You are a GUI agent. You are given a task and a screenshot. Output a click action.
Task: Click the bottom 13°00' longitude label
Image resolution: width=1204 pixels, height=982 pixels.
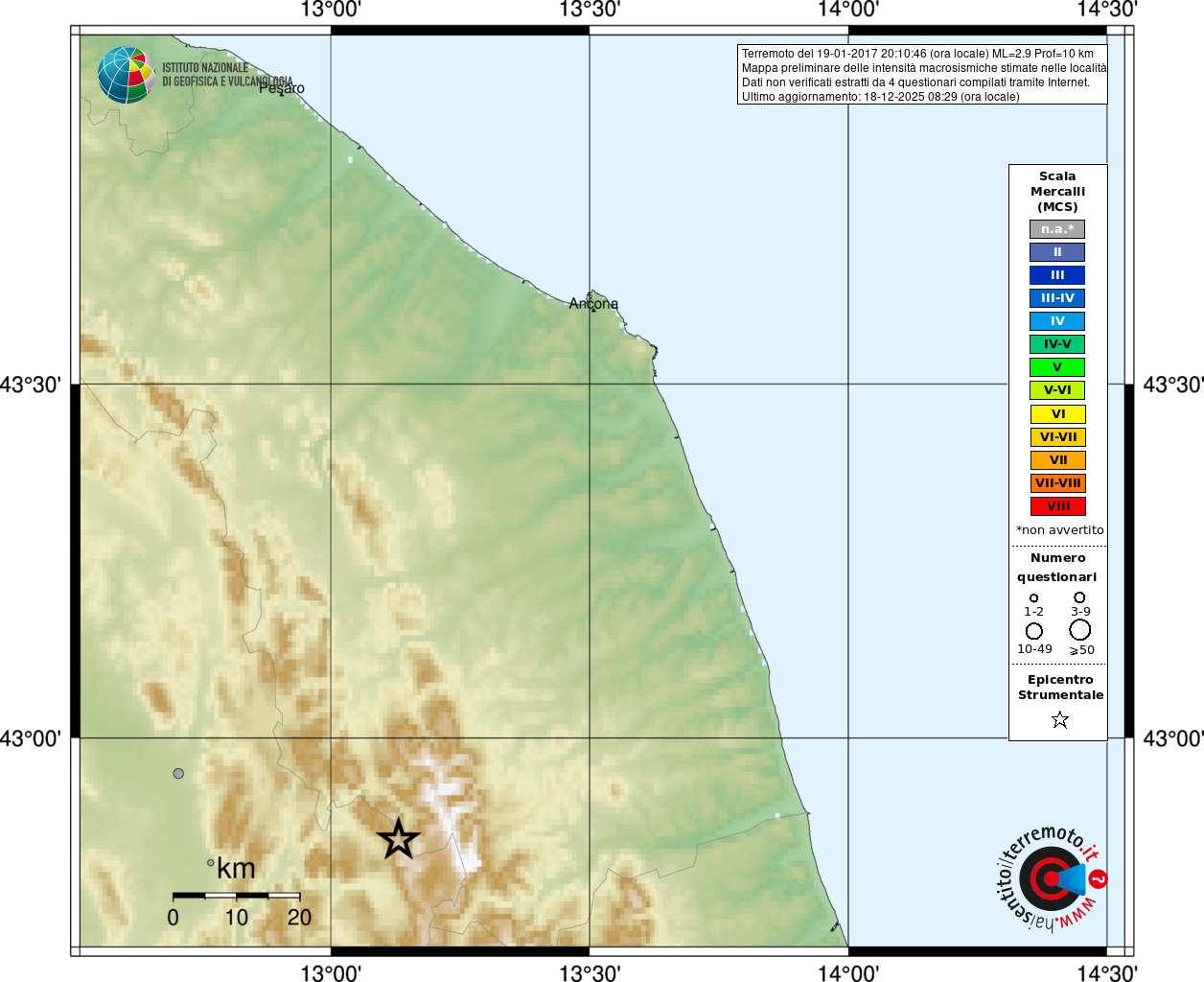click(331, 972)
